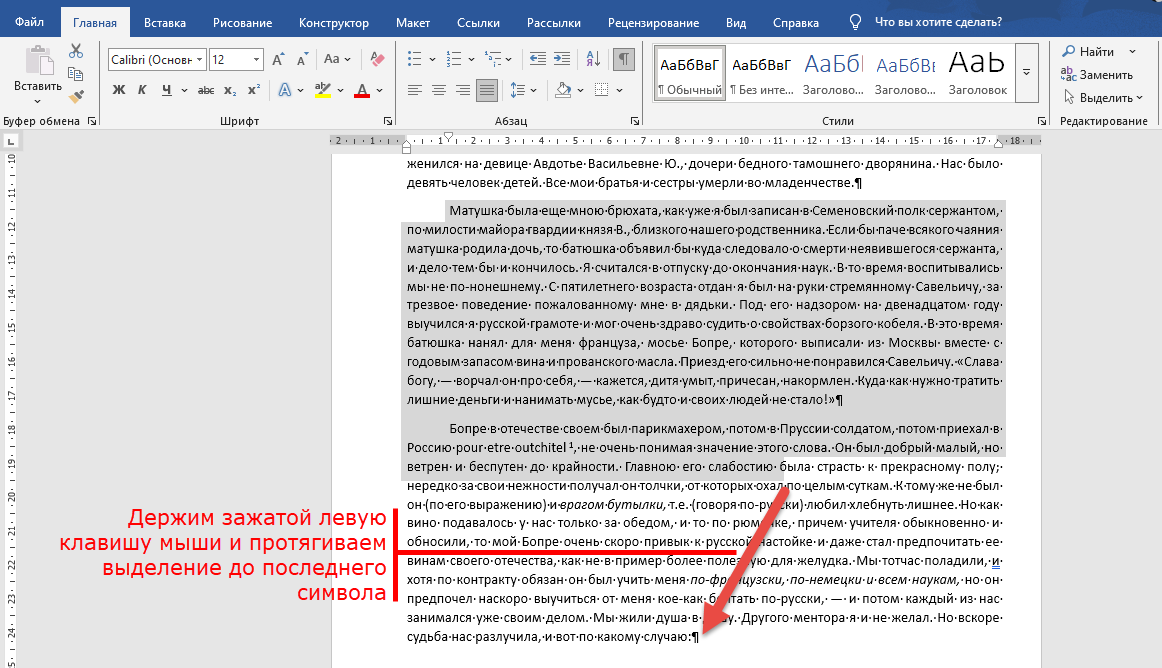The image size is (1162, 668).
Task: Toggle Bold (Ж) formatting
Action: (x=119, y=90)
